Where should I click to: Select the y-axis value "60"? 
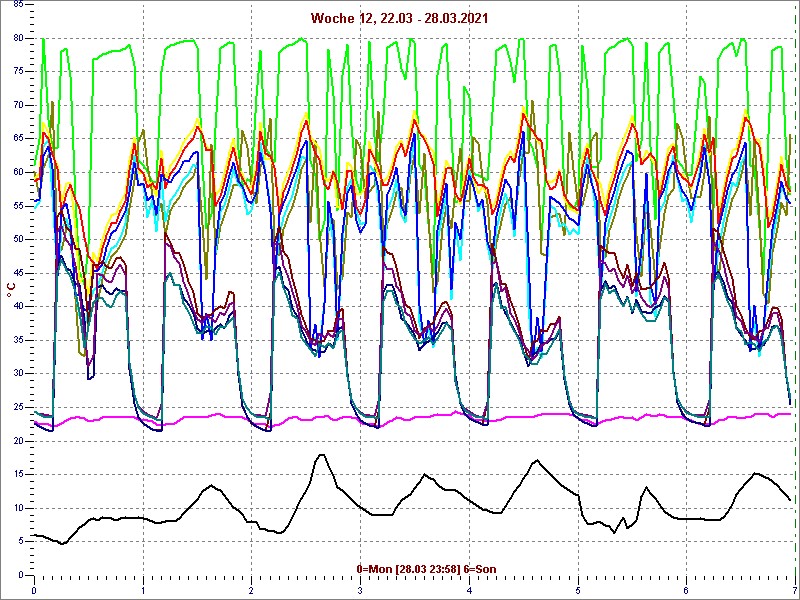pyautogui.click(x=18, y=172)
